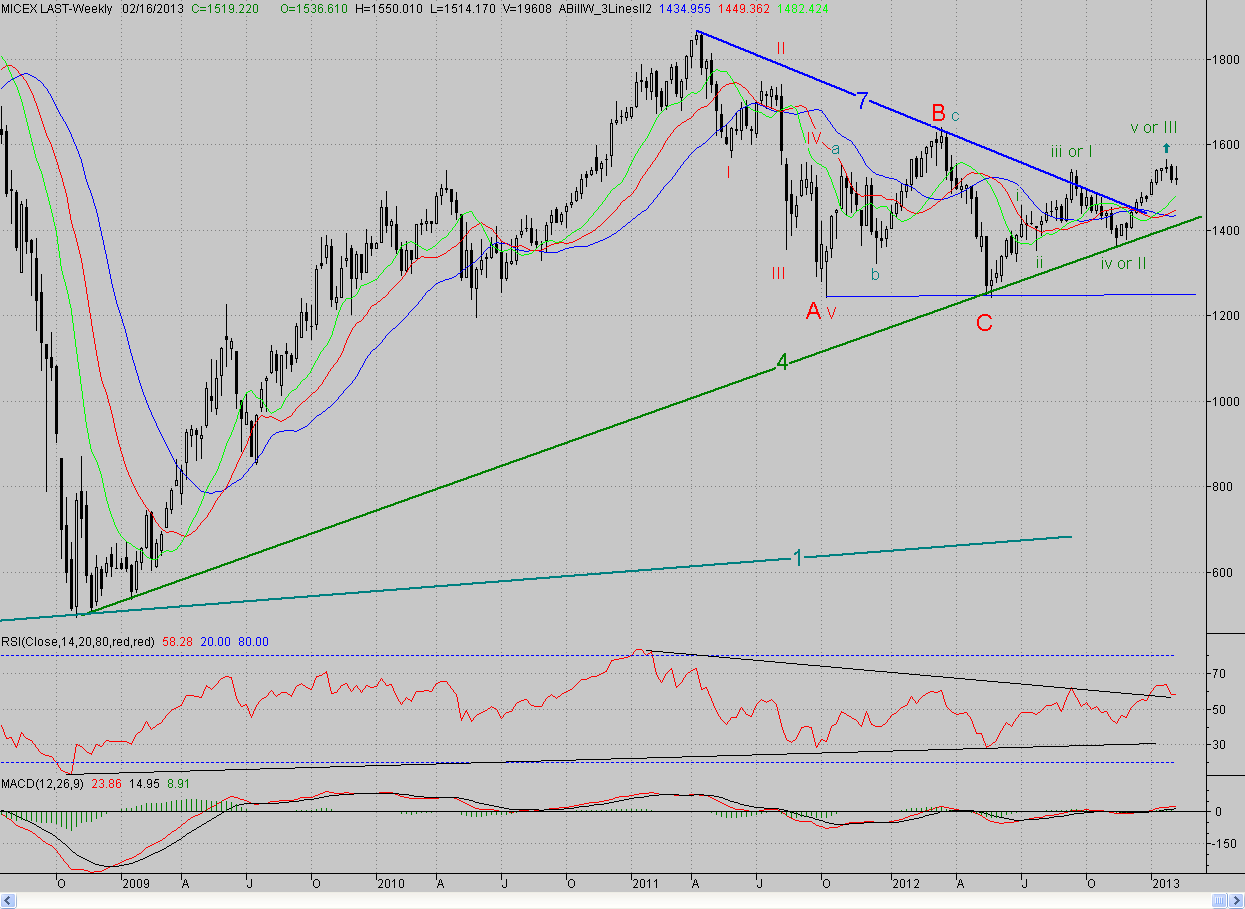
Task: Click the red wave label B
Action: tap(939, 111)
